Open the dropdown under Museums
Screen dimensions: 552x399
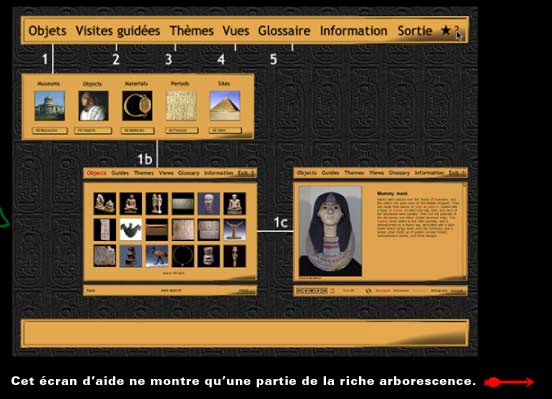click(50, 131)
